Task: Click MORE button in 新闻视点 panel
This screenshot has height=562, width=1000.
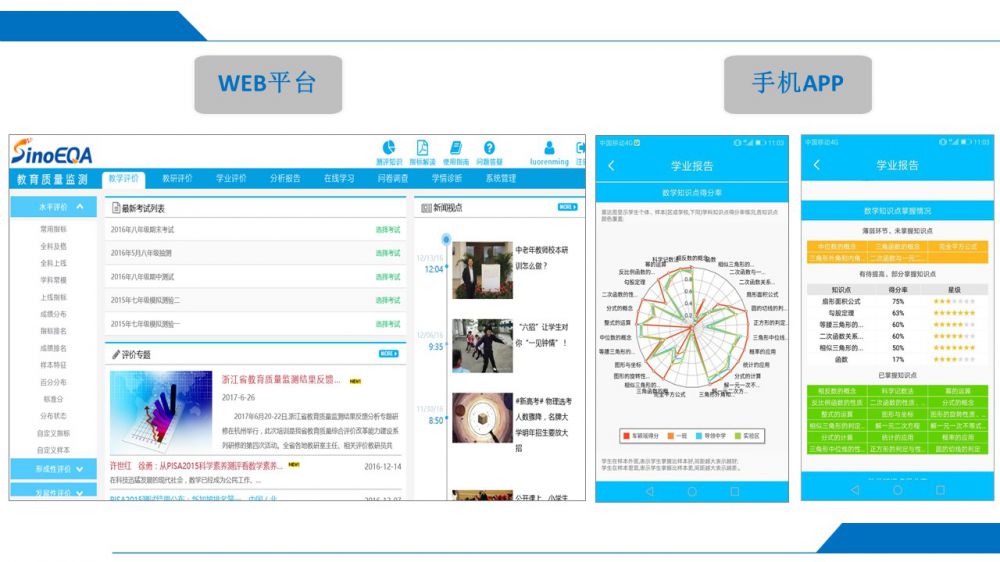Action: [568, 207]
